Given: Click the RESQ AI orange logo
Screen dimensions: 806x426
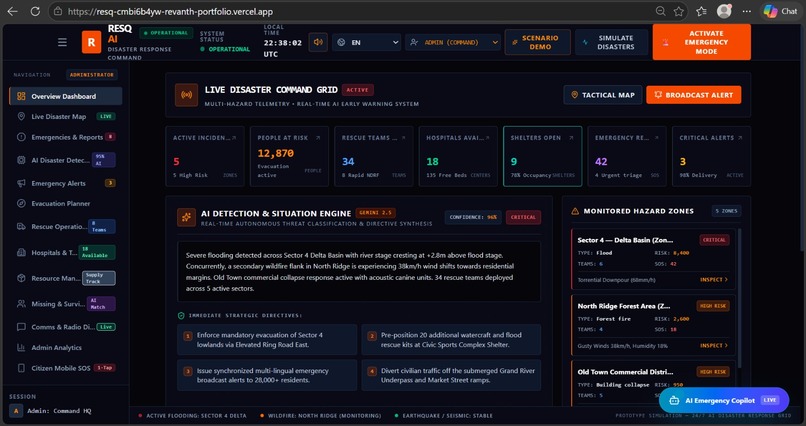Looking at the screenshot, I should pyautogui.click(x=91, y=42).
